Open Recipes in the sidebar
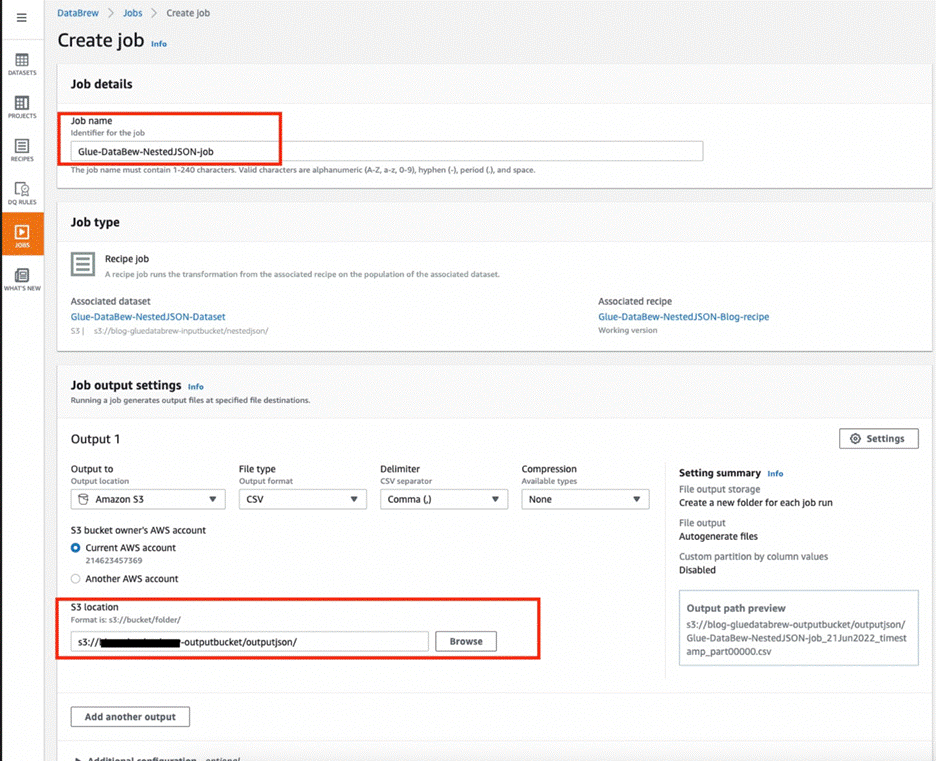This screenshot has width=936, height=761. 22,150
